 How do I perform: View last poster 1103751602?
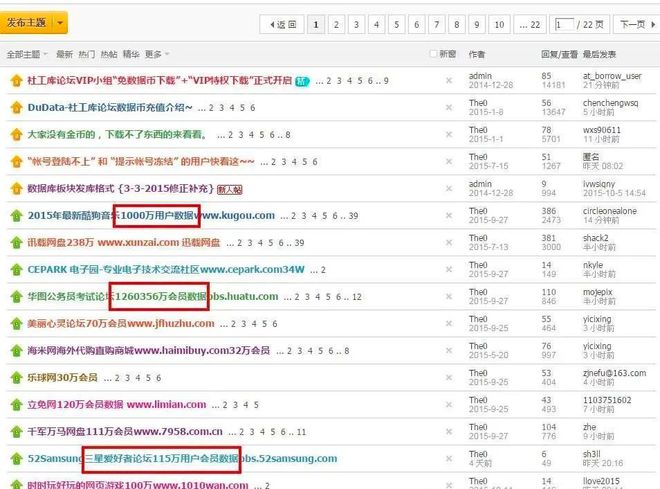tap(607, 400)
